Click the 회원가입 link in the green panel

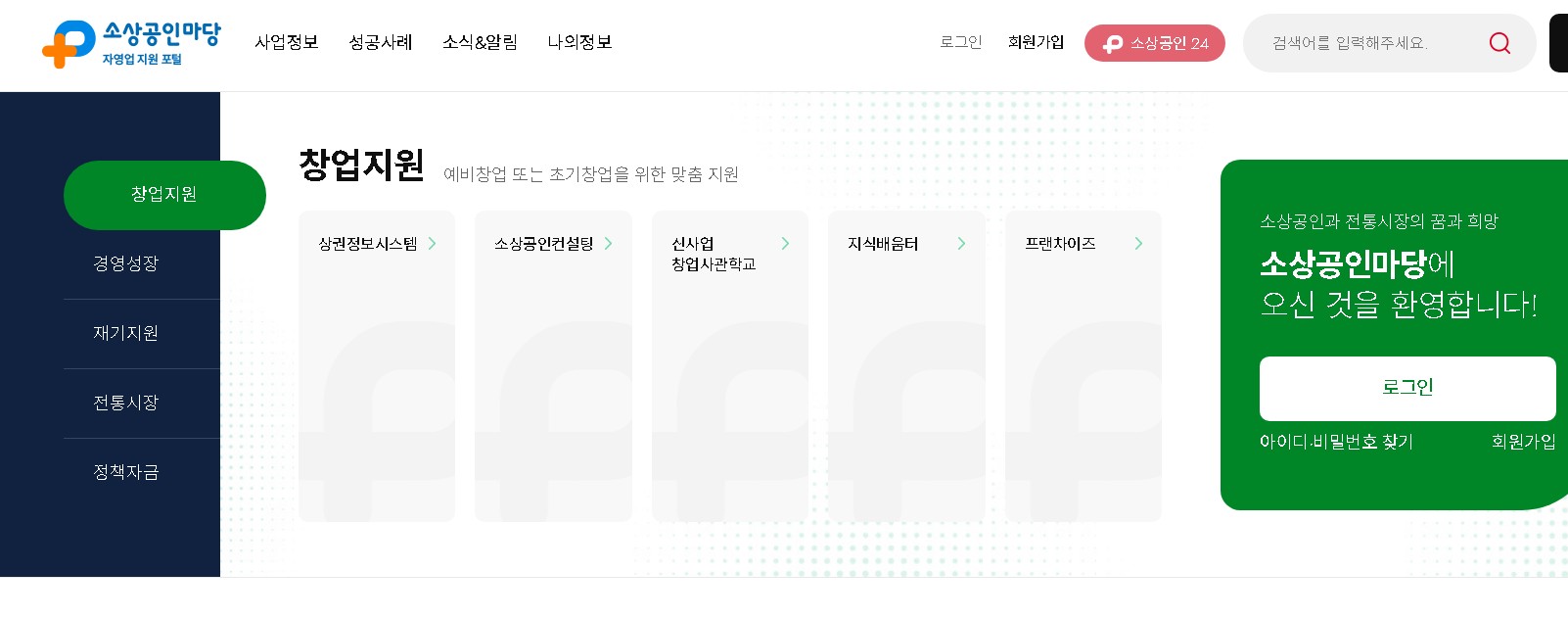coord(1524,441)
